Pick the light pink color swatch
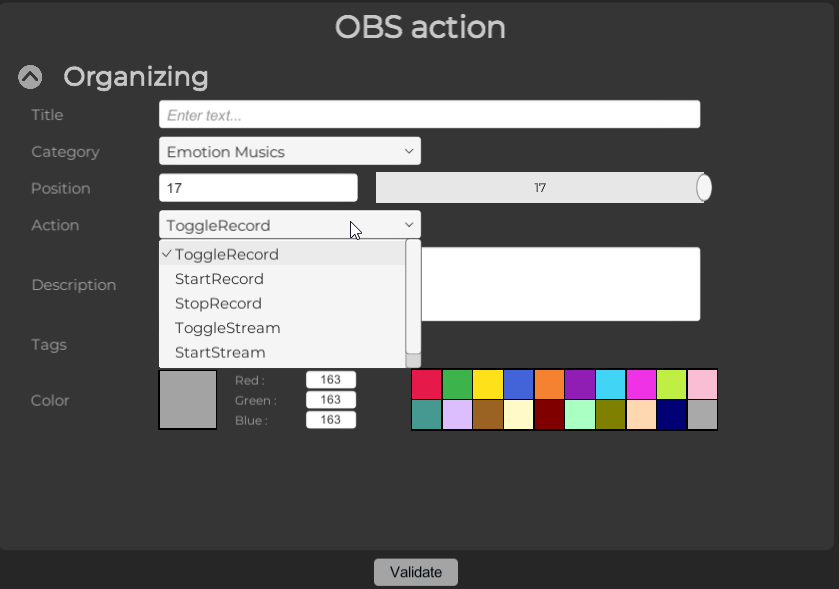 703,384
